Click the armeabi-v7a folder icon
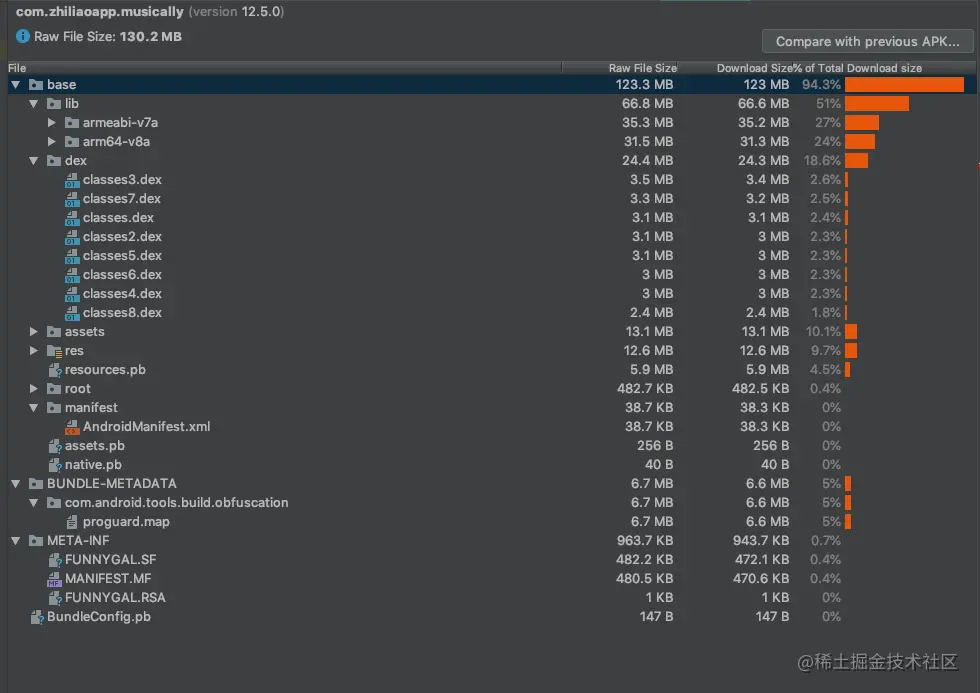The height and width of the screenshot is (693, 980). [x=72, y=122]
